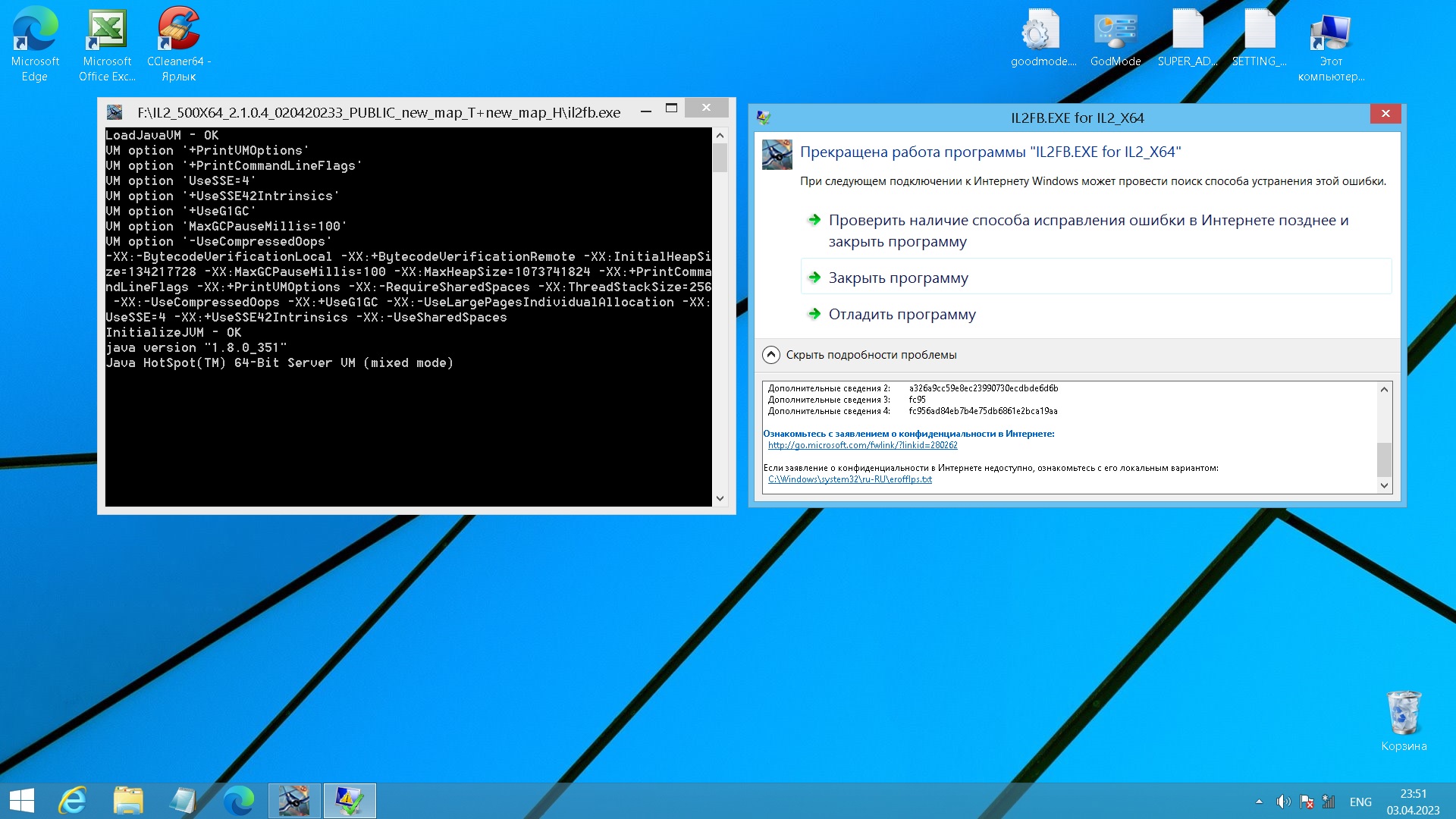Click console scrollbar down arrow
1456x819 pixels.
(x=720, y=498)
